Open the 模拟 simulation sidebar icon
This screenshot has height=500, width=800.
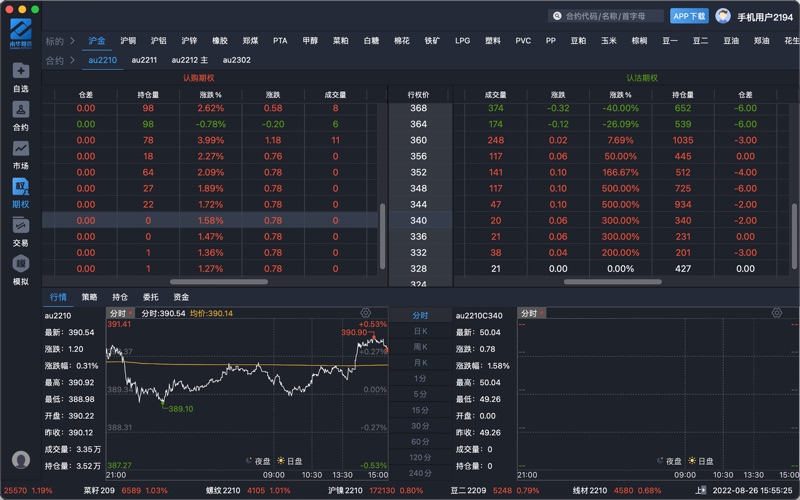click(20, 269)
